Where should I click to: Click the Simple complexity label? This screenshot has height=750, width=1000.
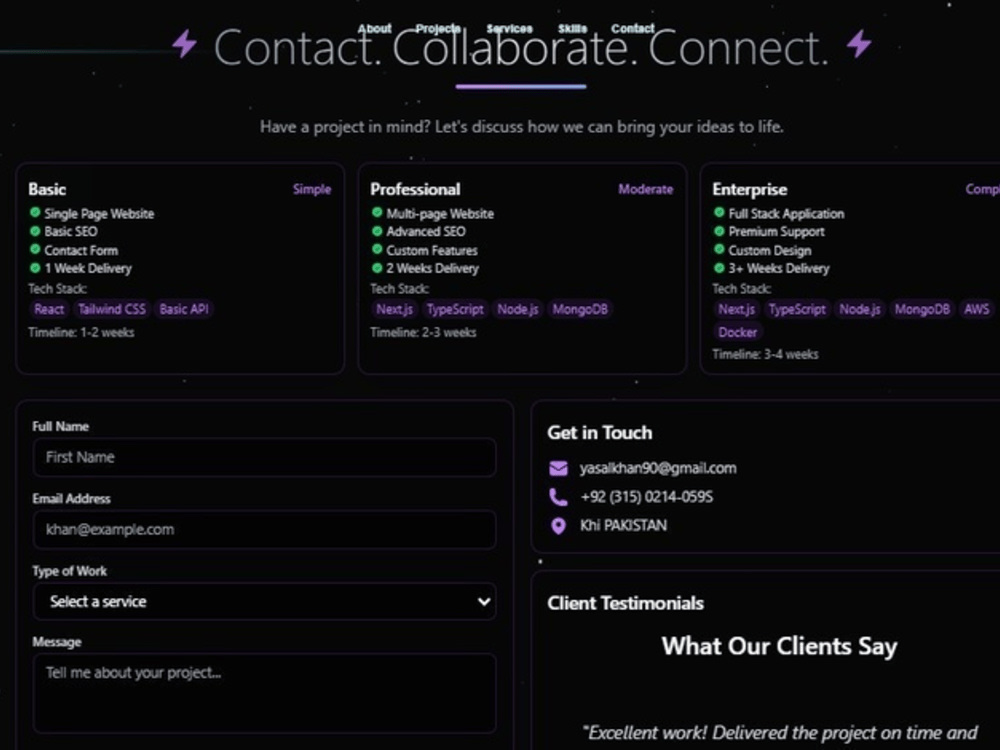tap(312, 189)
